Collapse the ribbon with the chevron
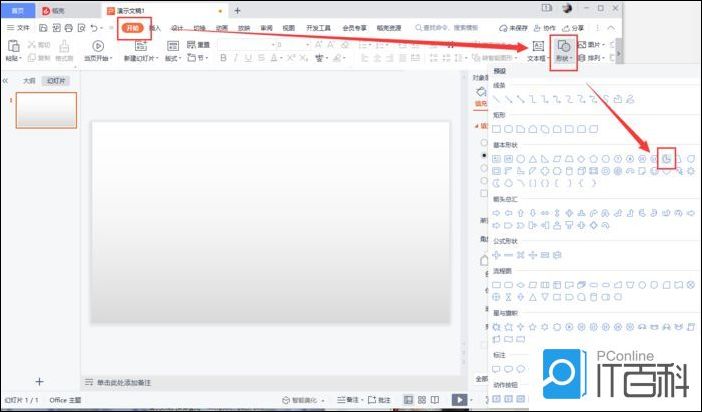Image resolution: width=702 pixels, height=412 pixels. 611,28
